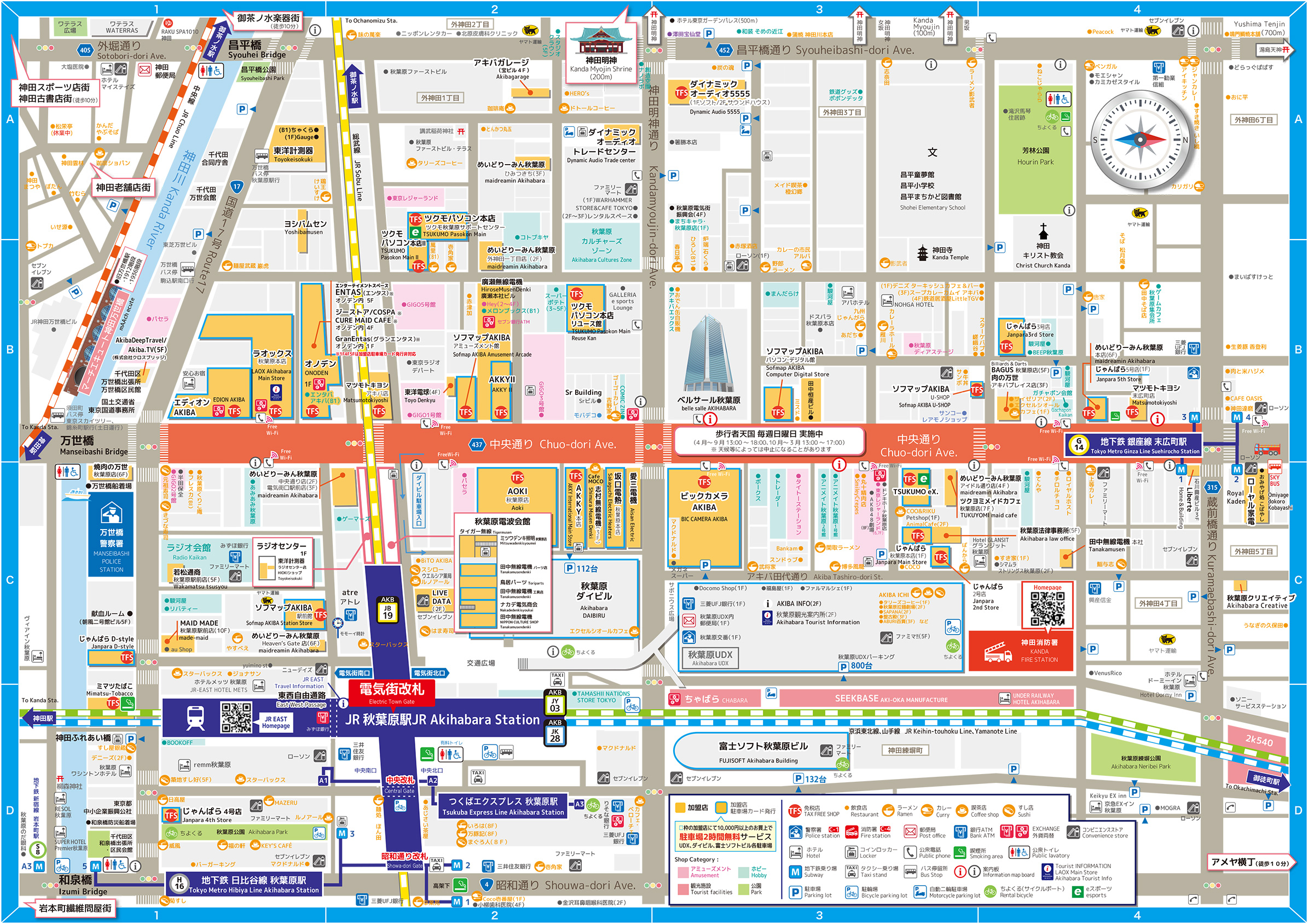Click the cross icon above Christ Church Kanda
Viewport: 1308px width, 924px height.
(x=1044, y=232)
